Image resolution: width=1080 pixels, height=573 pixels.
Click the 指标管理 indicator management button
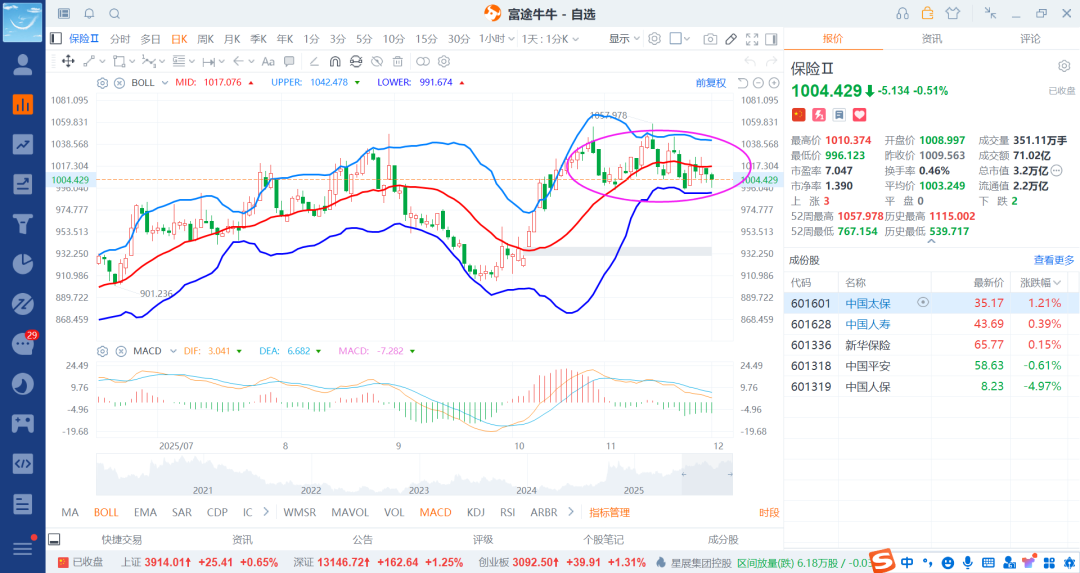(609, 512)
